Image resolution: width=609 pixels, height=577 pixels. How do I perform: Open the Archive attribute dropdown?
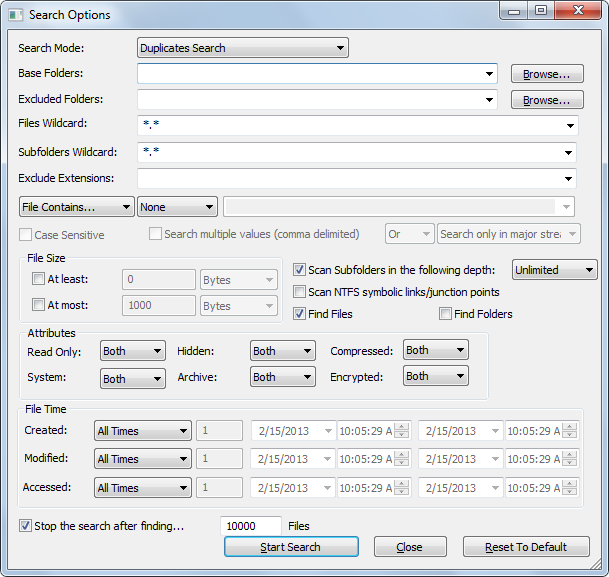tap(283, 377)
